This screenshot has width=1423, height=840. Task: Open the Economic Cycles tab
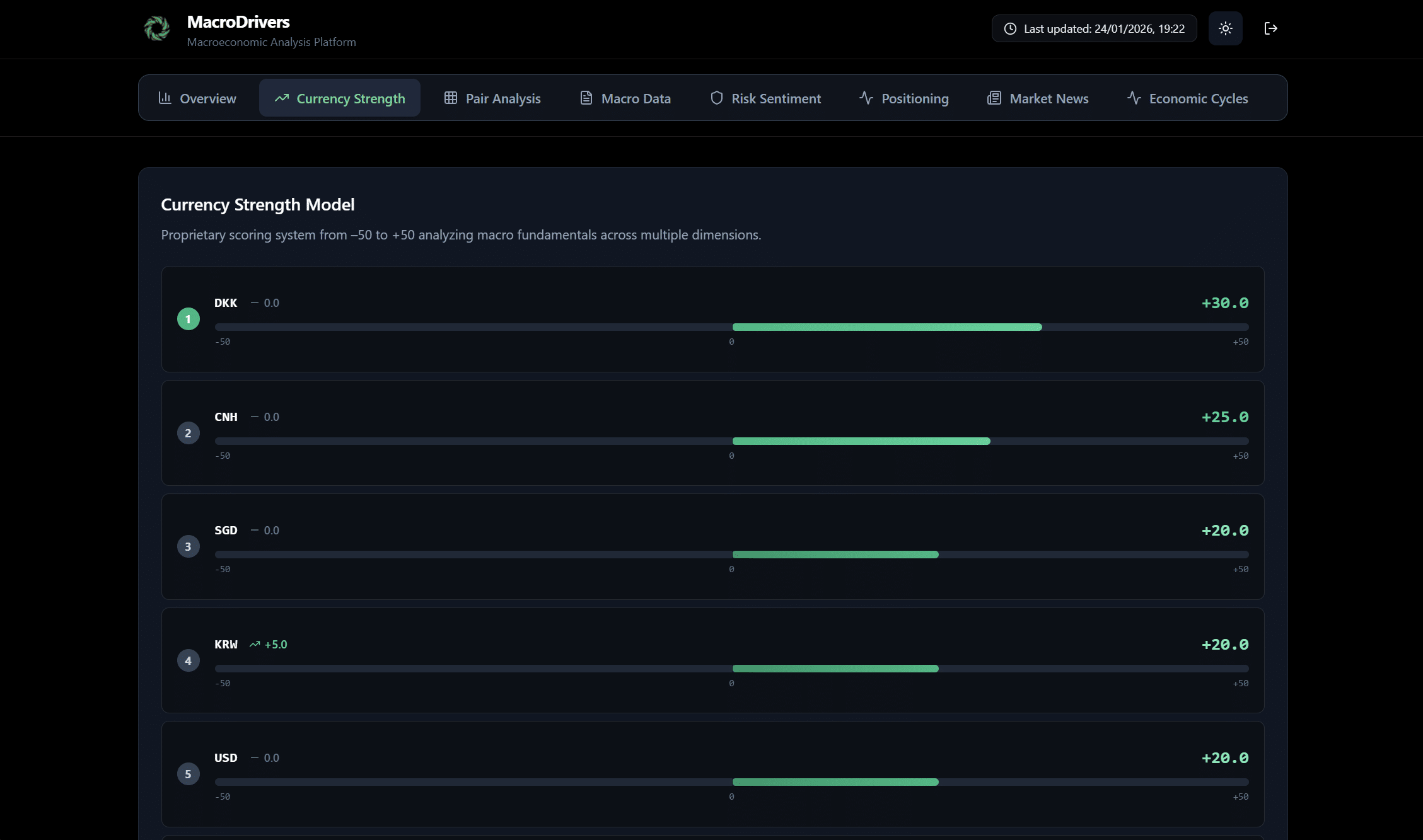click(1187, 98)
